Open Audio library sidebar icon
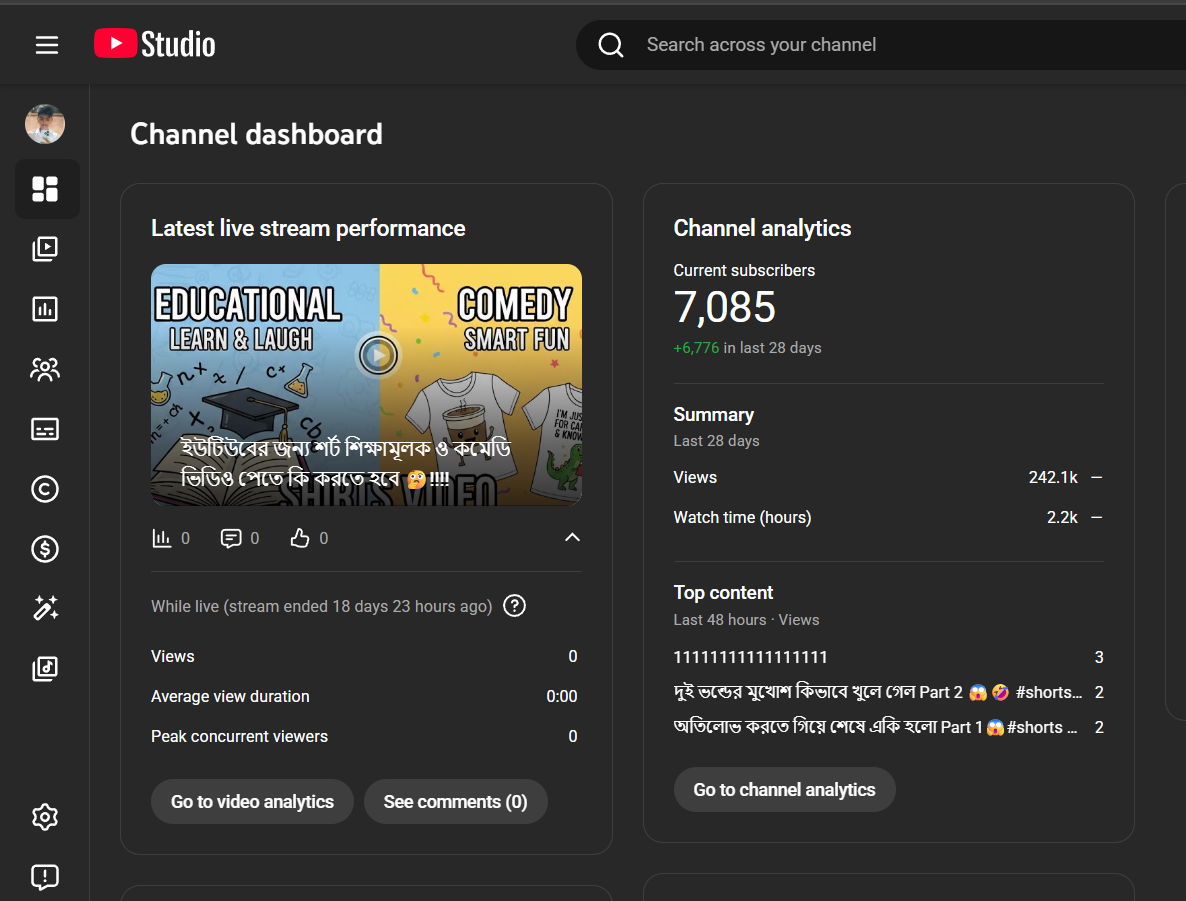This screenshot has height=901, width=1186. [45, 669]
